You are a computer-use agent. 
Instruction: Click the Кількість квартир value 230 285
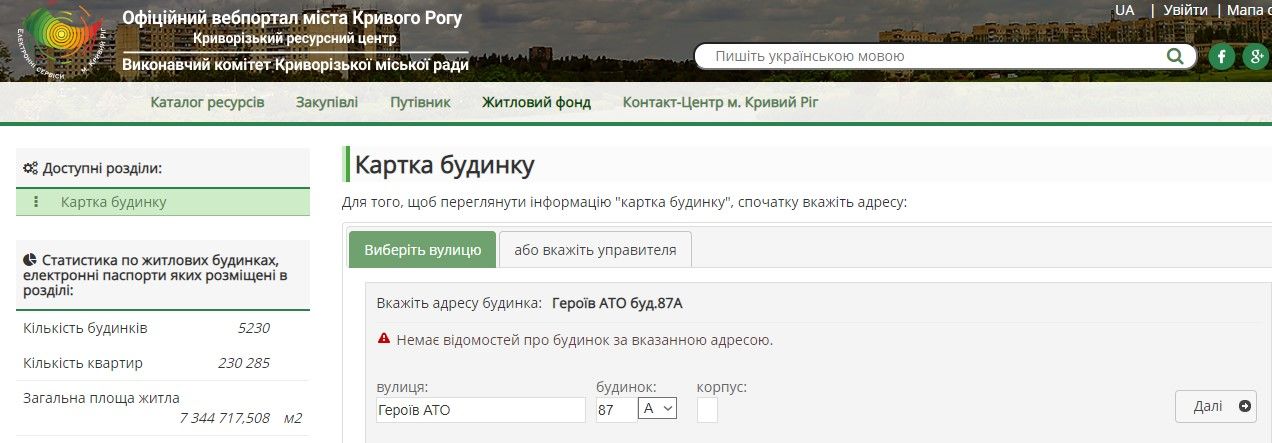[243, 362]
